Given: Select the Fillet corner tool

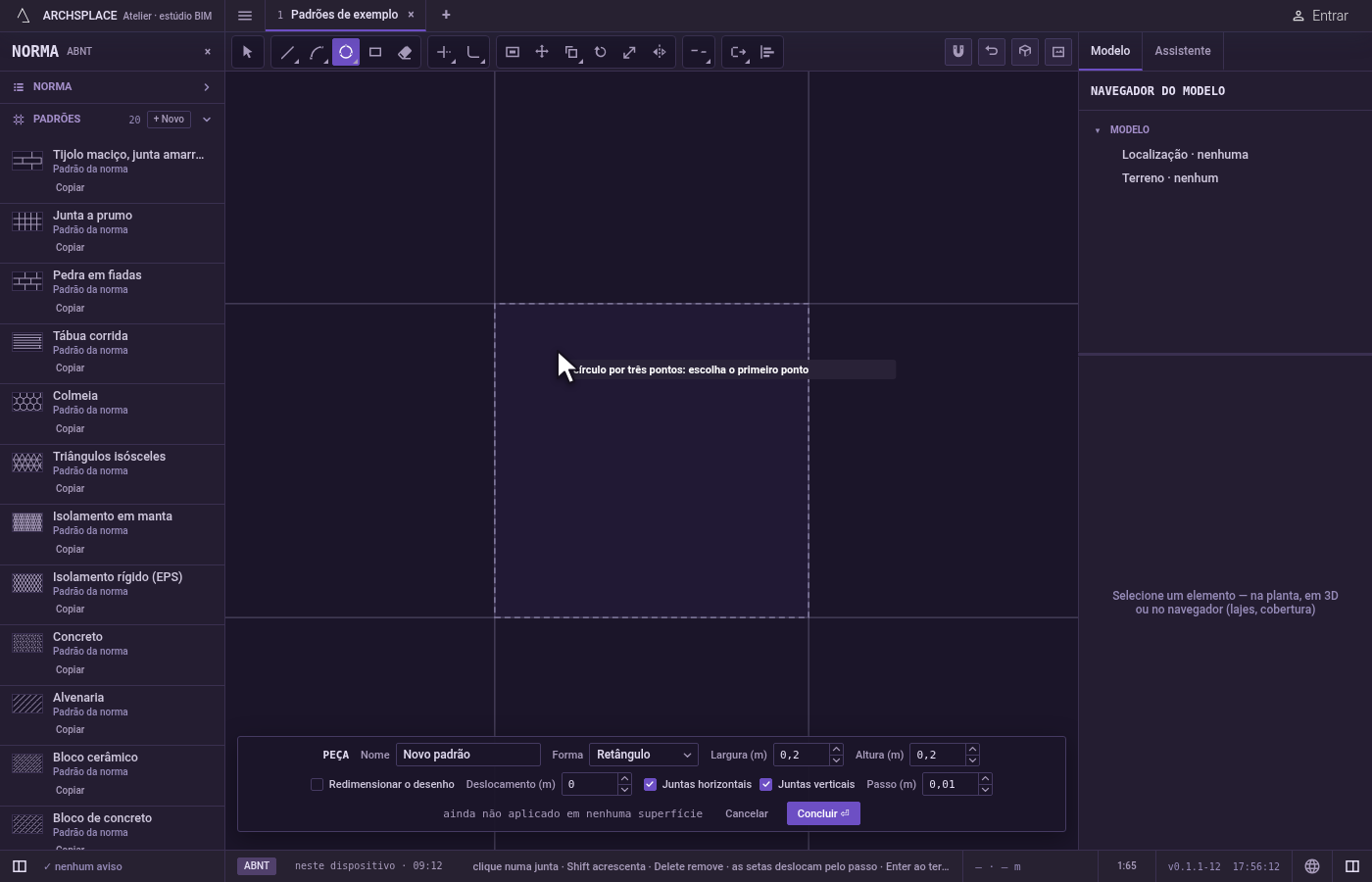Looking at the screenshot, I should point(473,52).
